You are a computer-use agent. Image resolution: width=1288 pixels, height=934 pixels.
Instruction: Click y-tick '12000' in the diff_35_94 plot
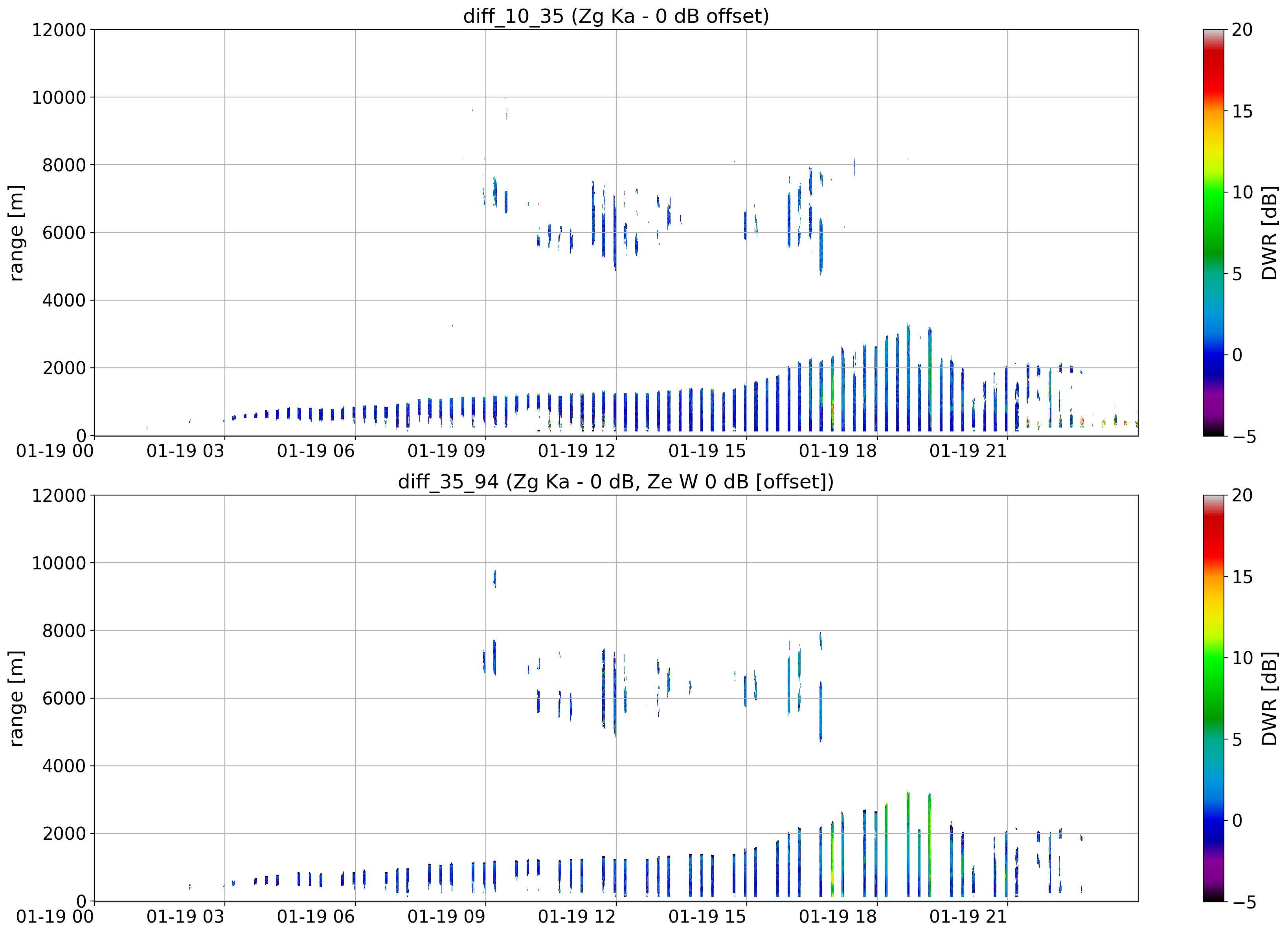[x=59, y=495]
